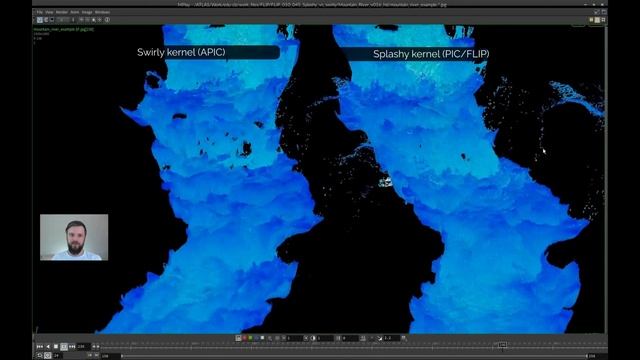The width and height of the screenshot is (640, 360).
Task: Click the icon right of gamma field
Action: [404, 338]
